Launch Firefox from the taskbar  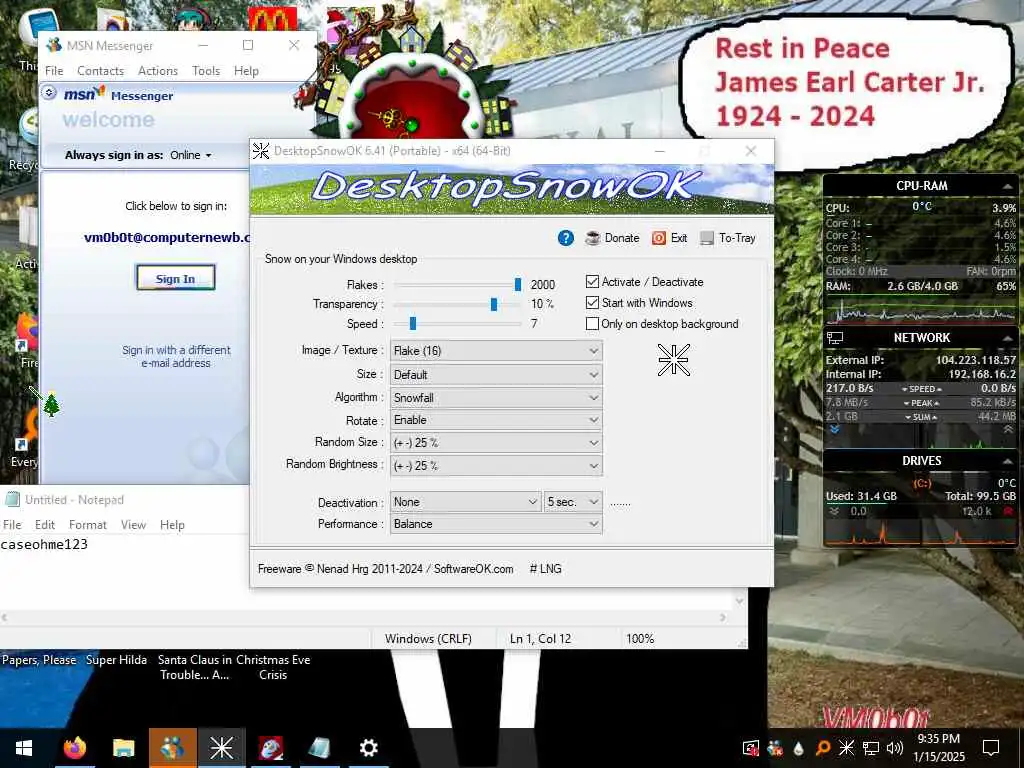74,748
